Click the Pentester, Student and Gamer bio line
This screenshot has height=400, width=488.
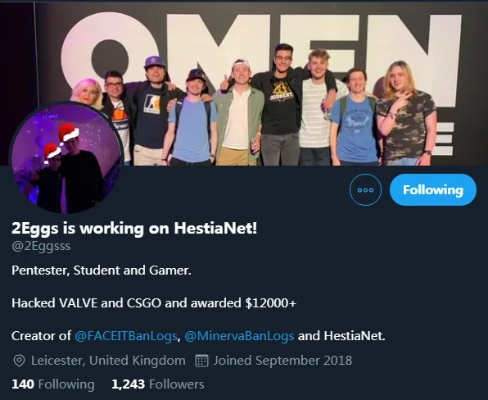(101, 270)
